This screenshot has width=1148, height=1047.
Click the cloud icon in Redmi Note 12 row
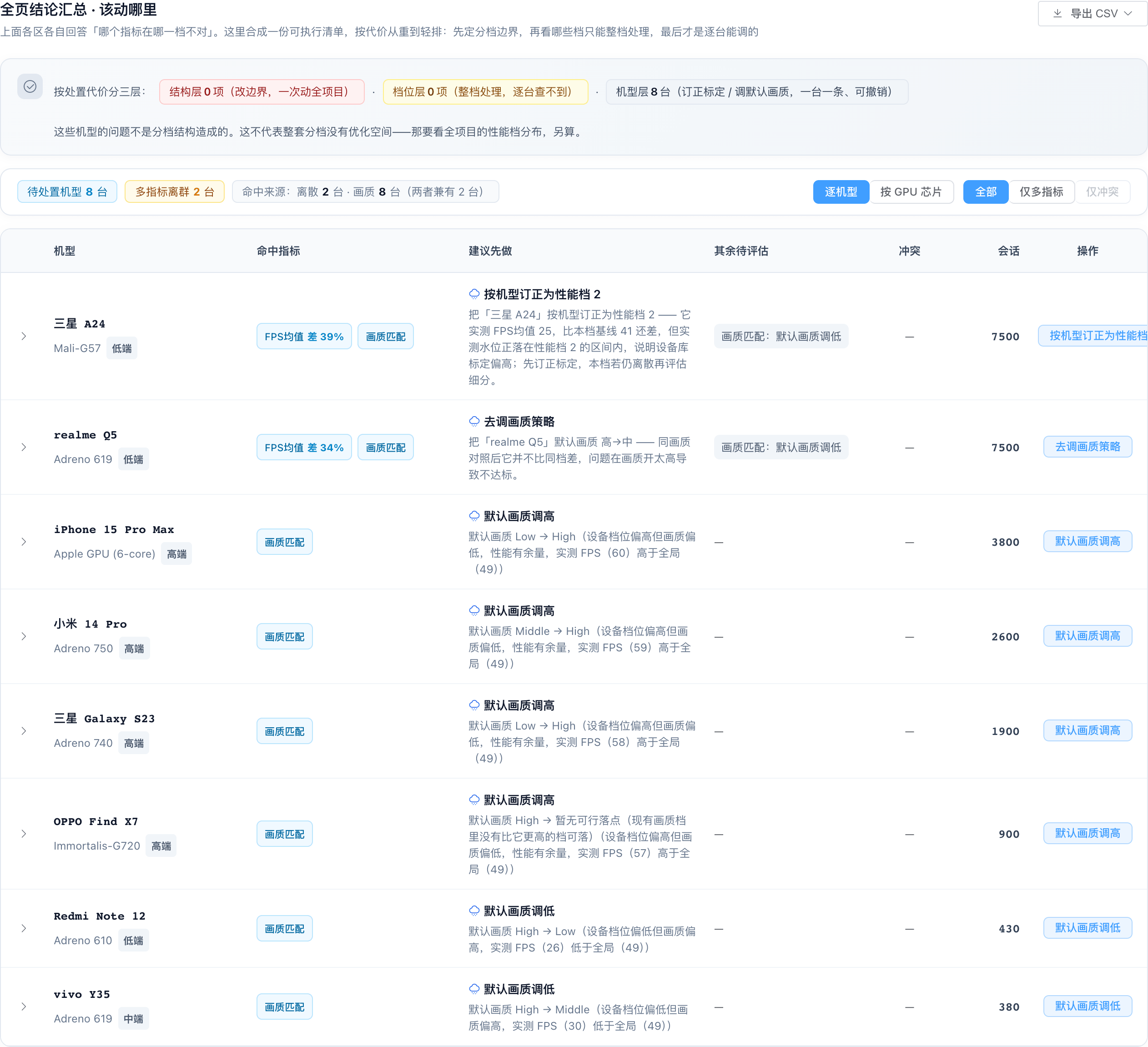coord(474,911)
